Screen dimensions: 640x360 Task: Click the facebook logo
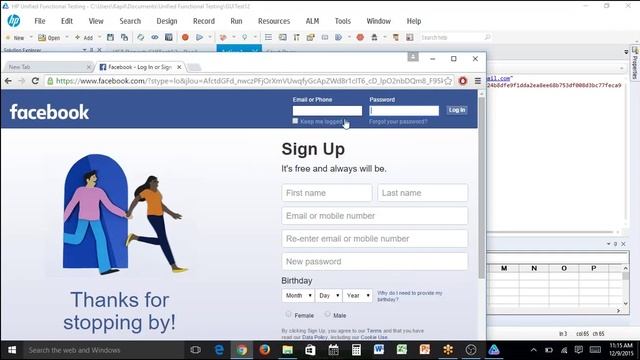click(49, 112)
